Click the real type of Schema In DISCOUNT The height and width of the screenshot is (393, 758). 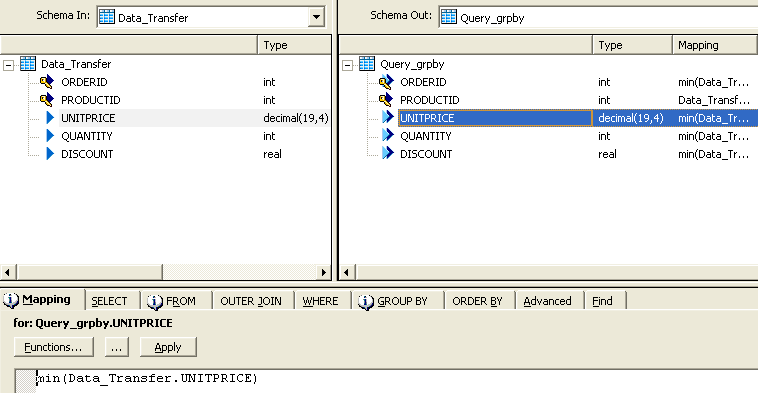point(272,154)
